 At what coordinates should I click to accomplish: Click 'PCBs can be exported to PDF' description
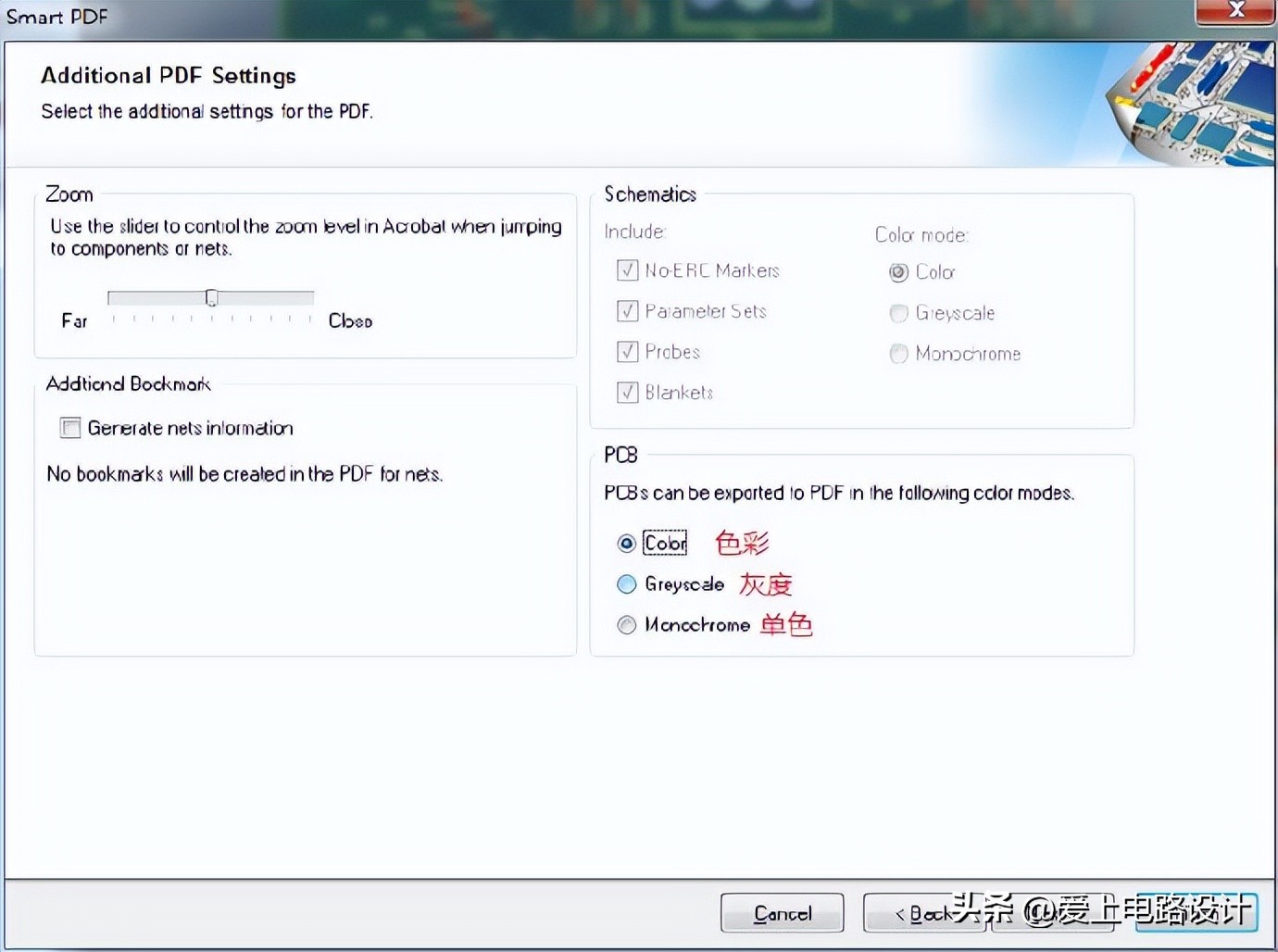pos(839,494)
